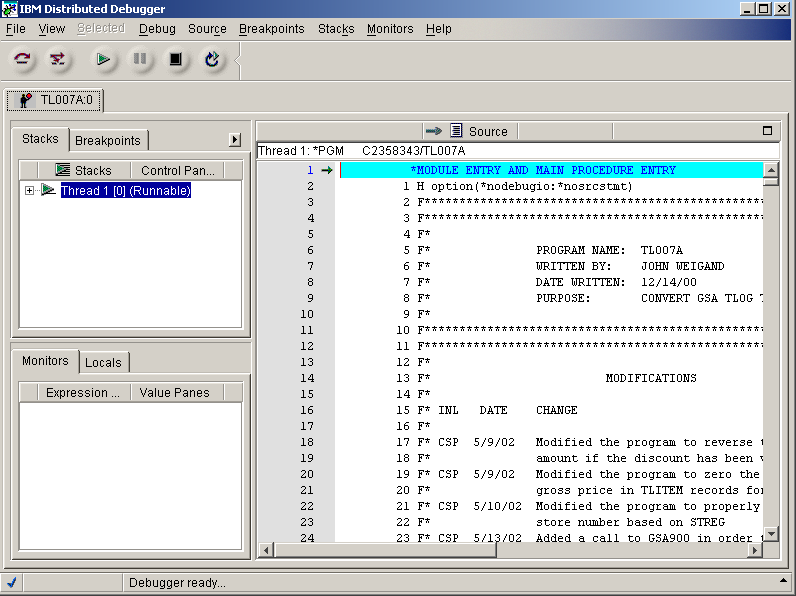Image resolution: width=796 pixels, height=596 pixels.
Task: Click the horizontal scrollbar left arrow
Action: pyautogui.click(x=266, y=550)
